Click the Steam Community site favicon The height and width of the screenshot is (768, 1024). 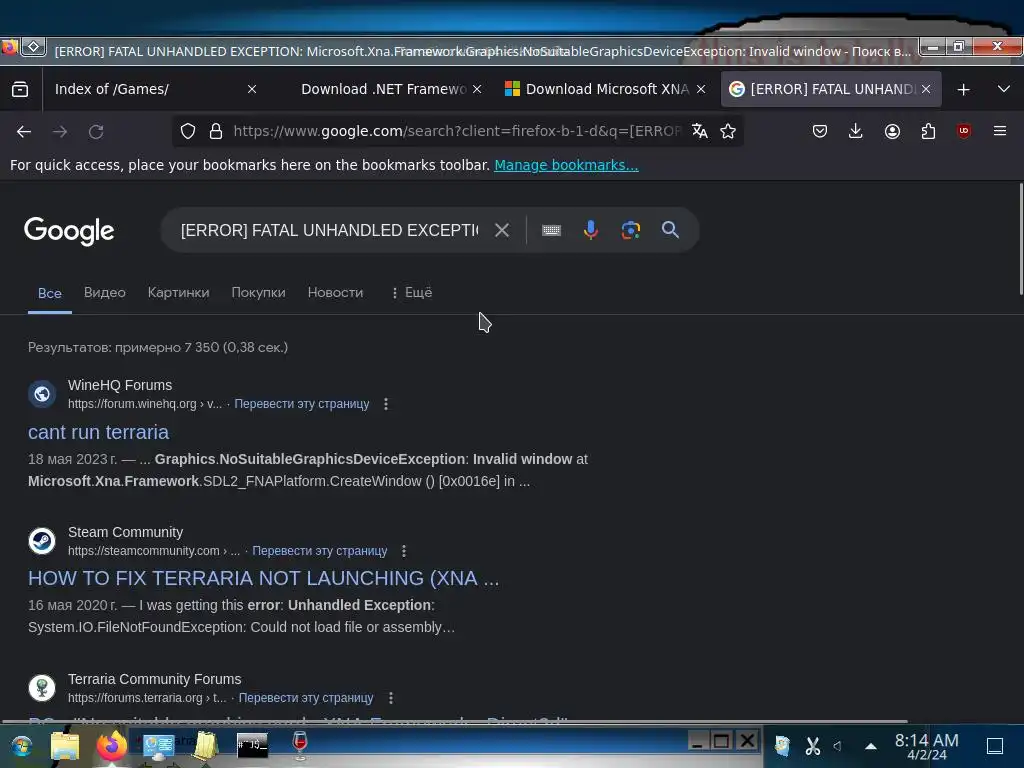pos(42,541)
